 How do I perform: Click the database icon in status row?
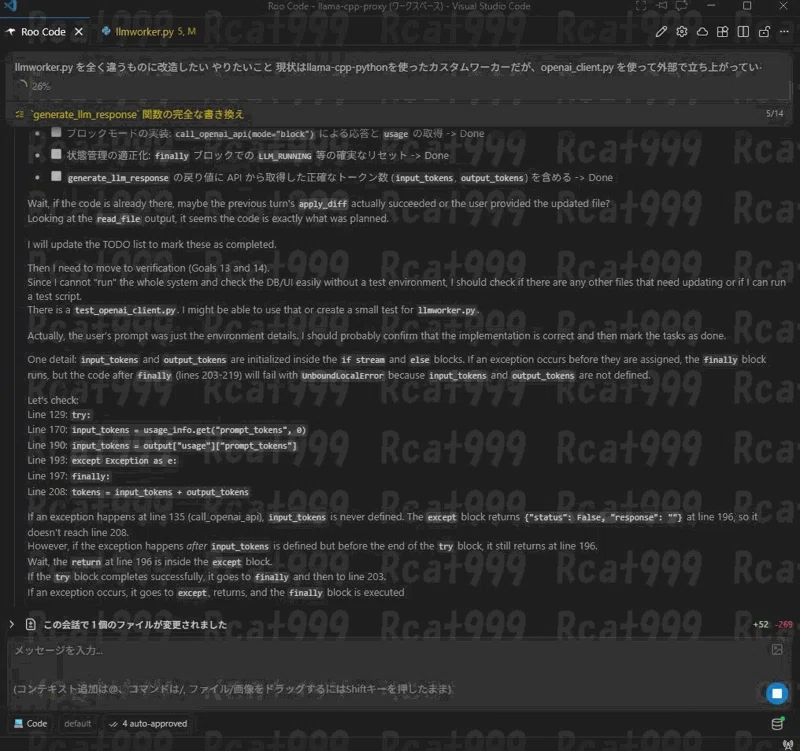777,723
